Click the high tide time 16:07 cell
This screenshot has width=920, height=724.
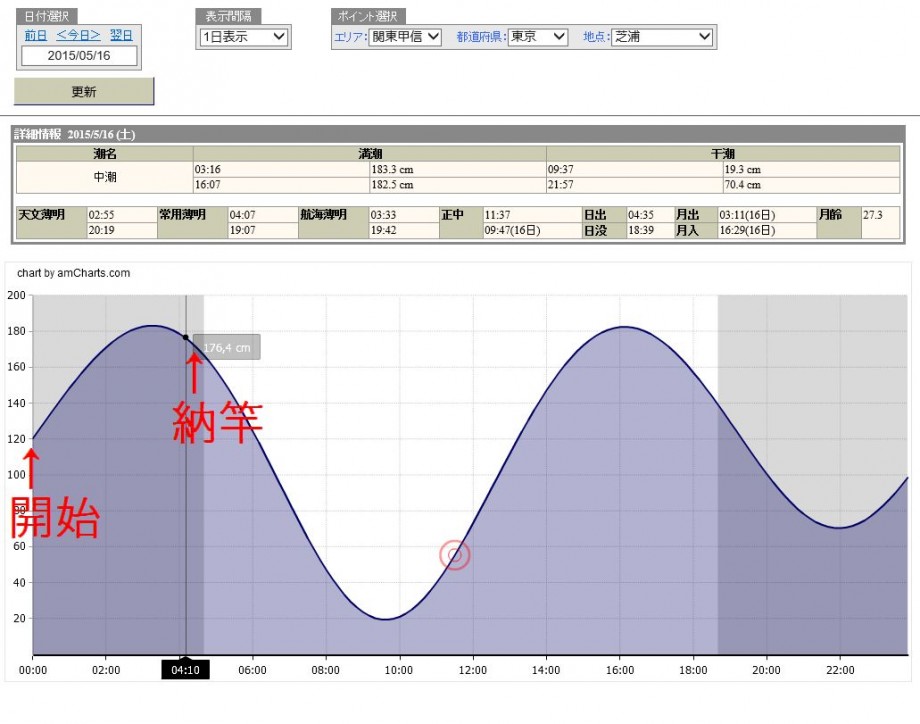click(x=282, y=185)
